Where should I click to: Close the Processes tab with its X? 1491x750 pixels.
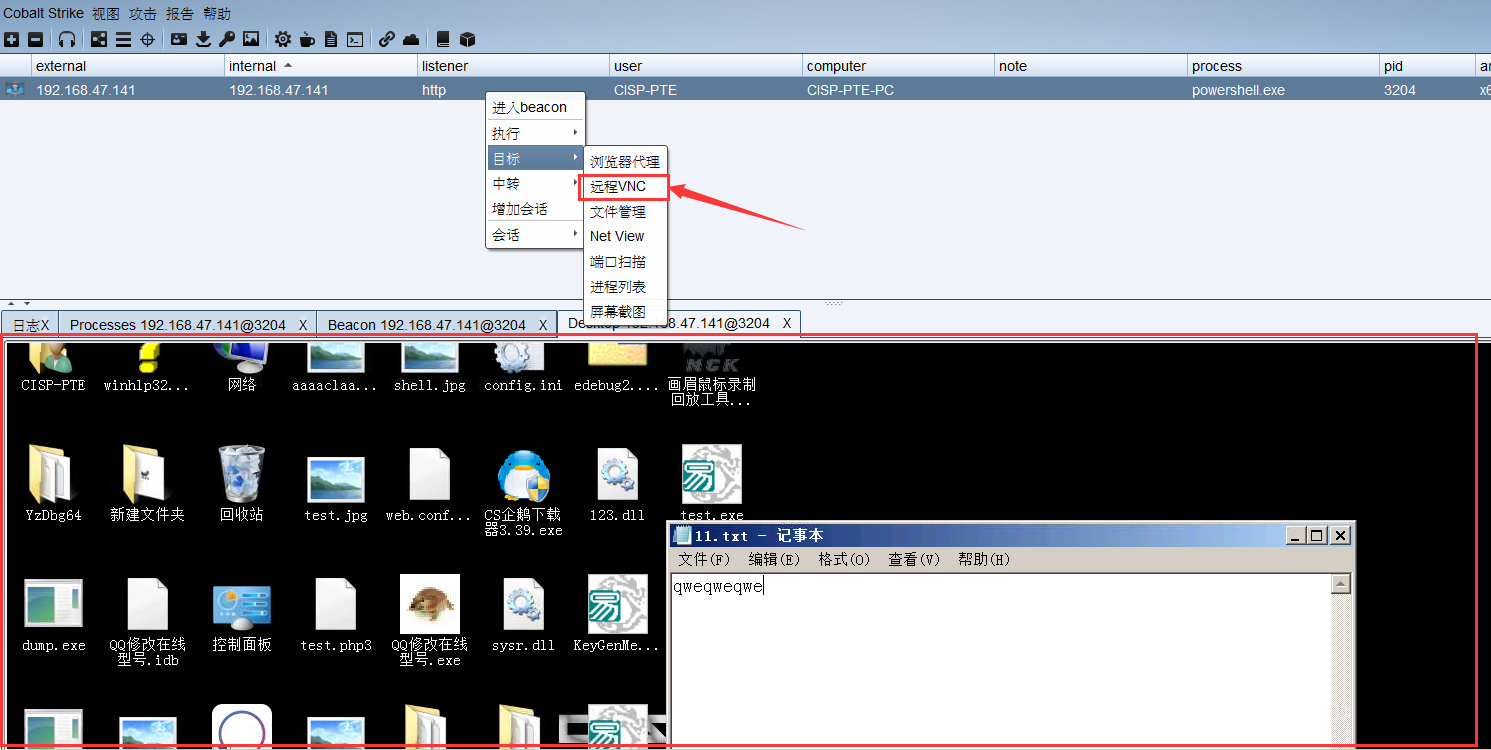(x=303, y=325)
